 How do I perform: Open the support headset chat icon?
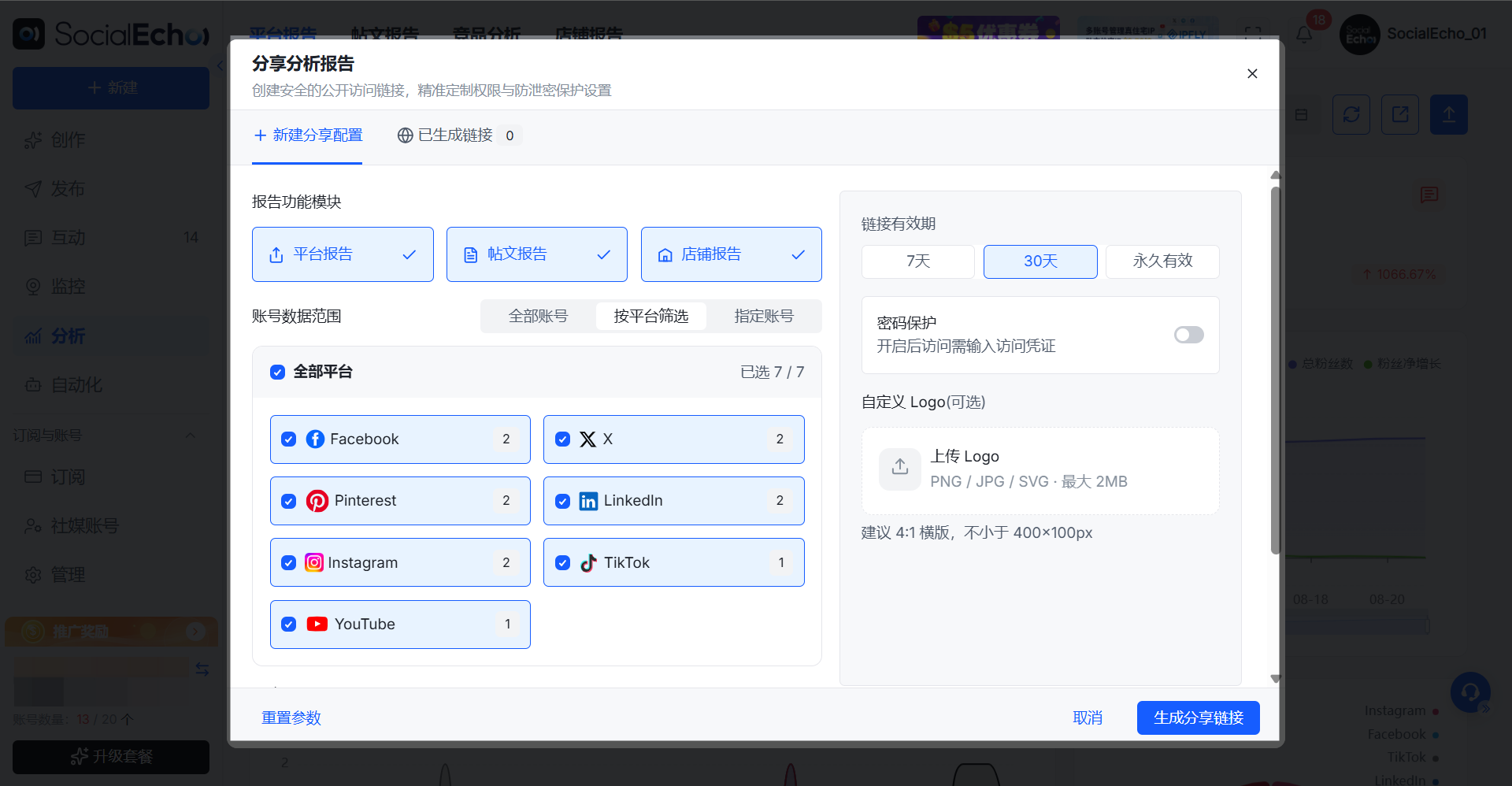1470,692
